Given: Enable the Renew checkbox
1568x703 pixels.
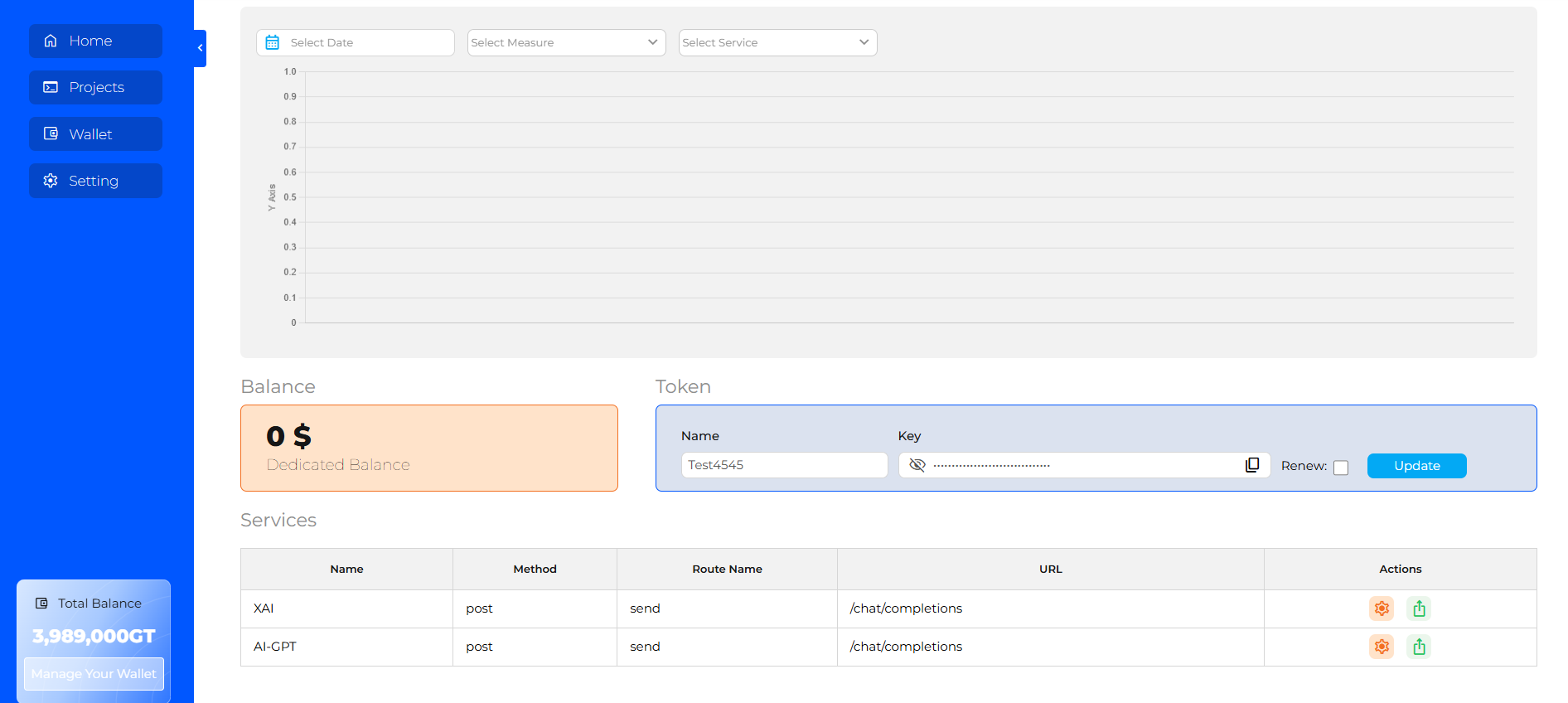Looking at the screenshot, I should (x=1341, y=468).
